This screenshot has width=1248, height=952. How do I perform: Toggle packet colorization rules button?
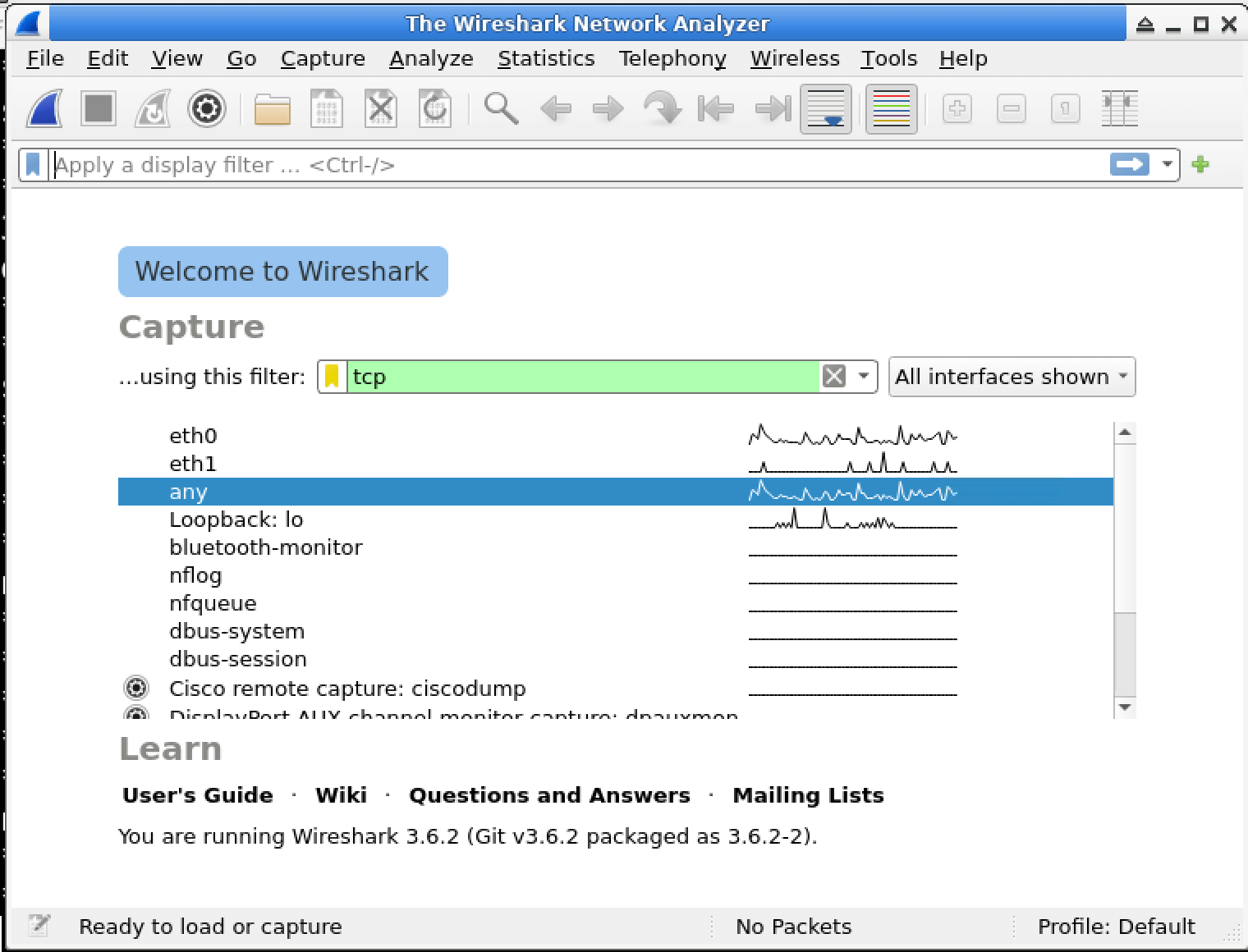click(x=891, y=108)
